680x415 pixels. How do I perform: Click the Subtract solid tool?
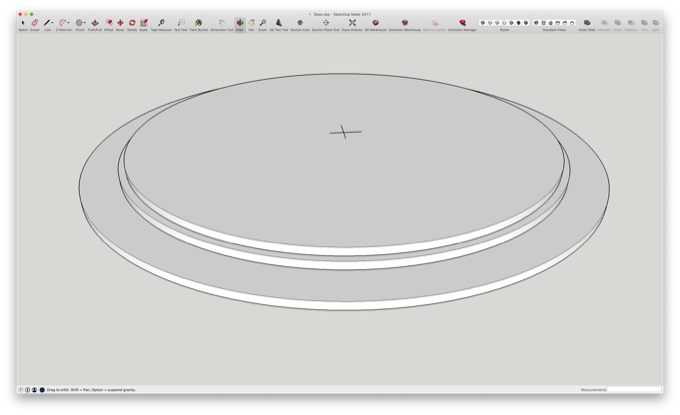(x=631, y=23)
